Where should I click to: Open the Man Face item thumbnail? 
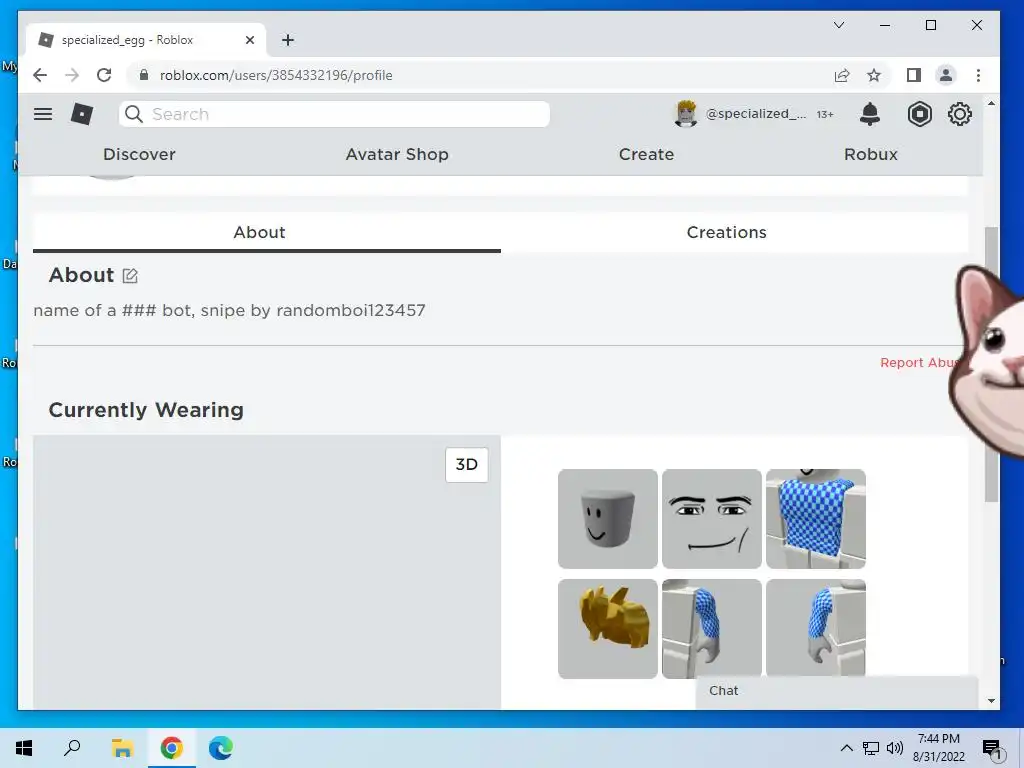(x=712, y=519)
